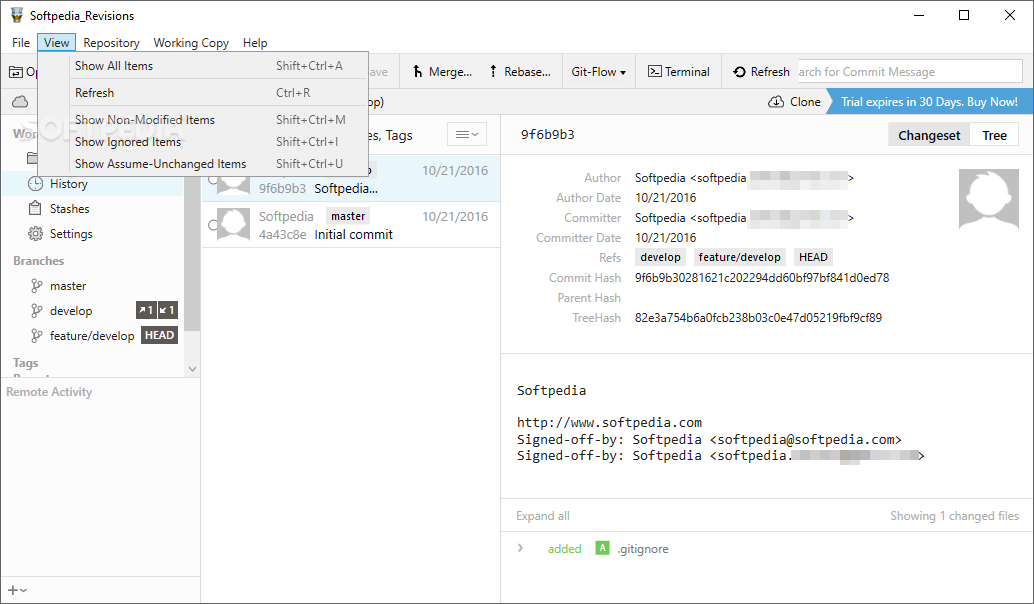Image resolution: width=1034 pixels, height=604 pixels.
Task: Click the Stashes clipboard icon
Action: tap(36, 209)
